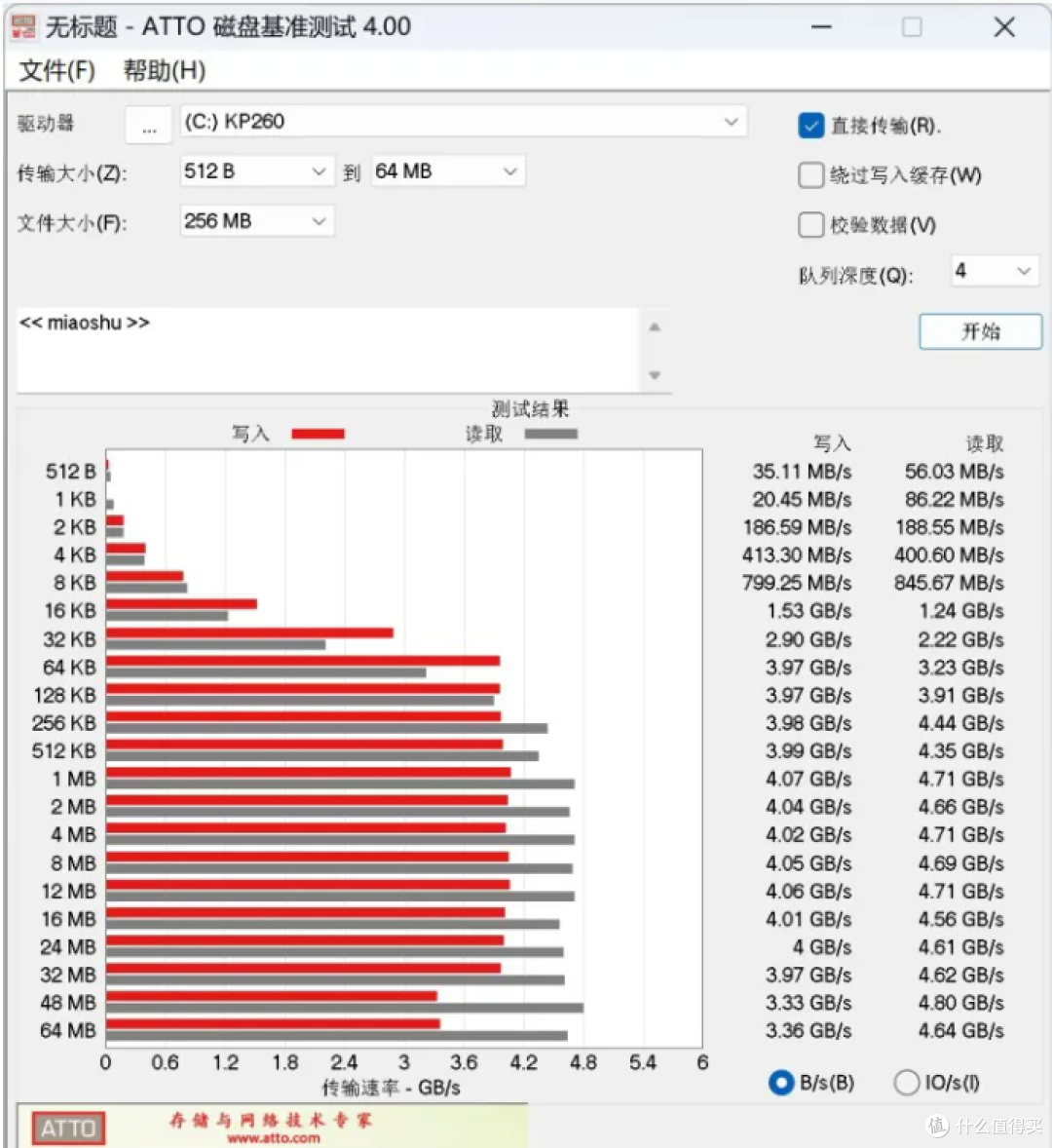This screenshot has width=1052, height=1148.
Task: Click the 1.53 GB/s write value
Action: click(x=808, y=611)
